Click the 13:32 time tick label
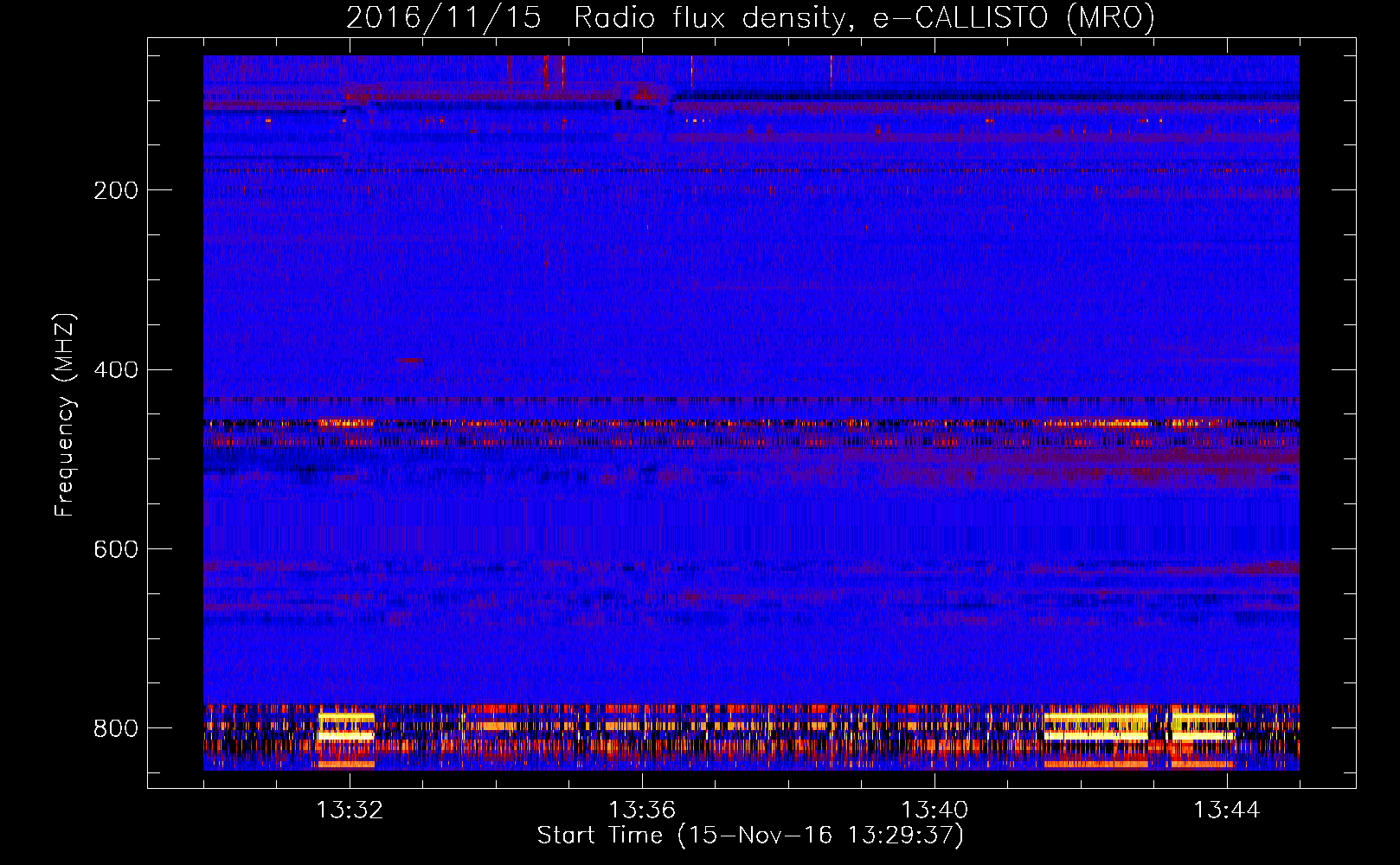This screenshot has height=865, width=1400. coord(350,811)
